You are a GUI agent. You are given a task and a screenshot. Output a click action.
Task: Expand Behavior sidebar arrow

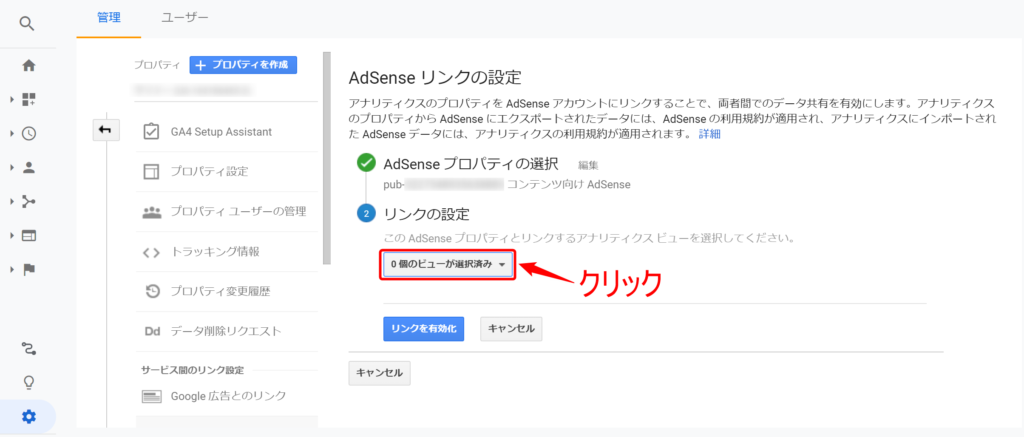12,236
